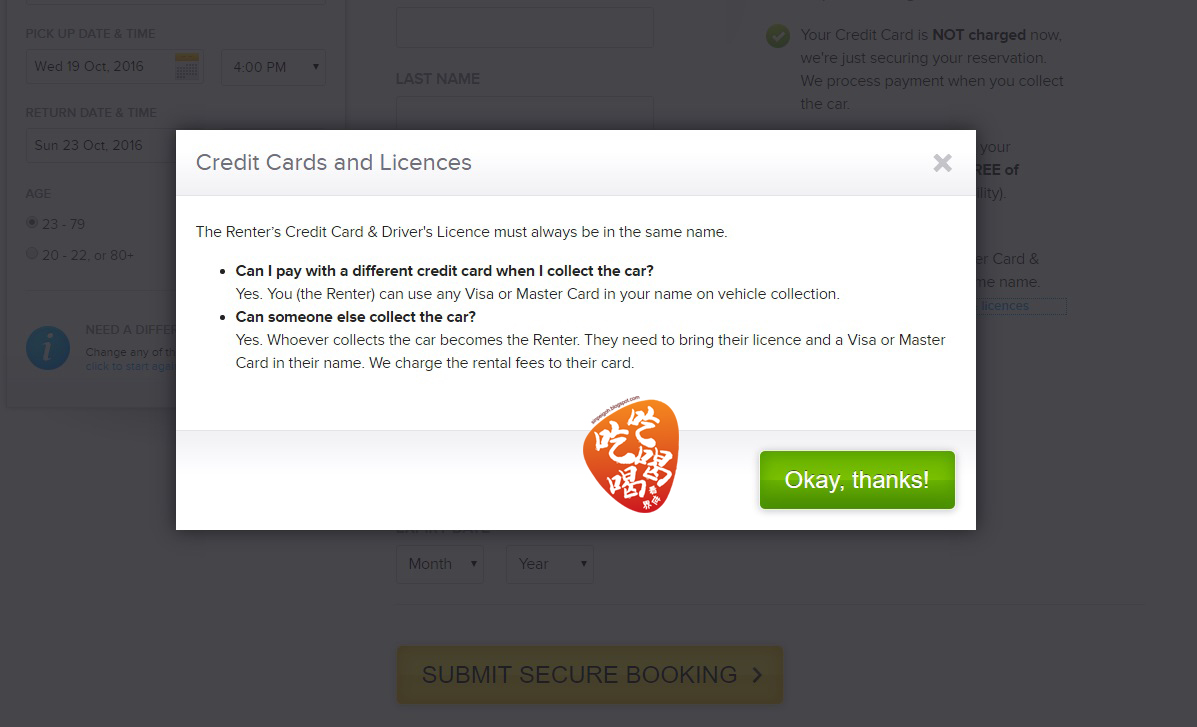Open the pick-up date calendar icon

pyautogui.click(x=187, y=67)
